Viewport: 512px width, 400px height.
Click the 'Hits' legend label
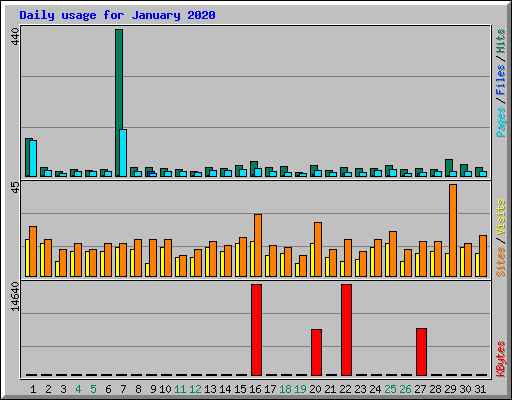coord(501,41)
